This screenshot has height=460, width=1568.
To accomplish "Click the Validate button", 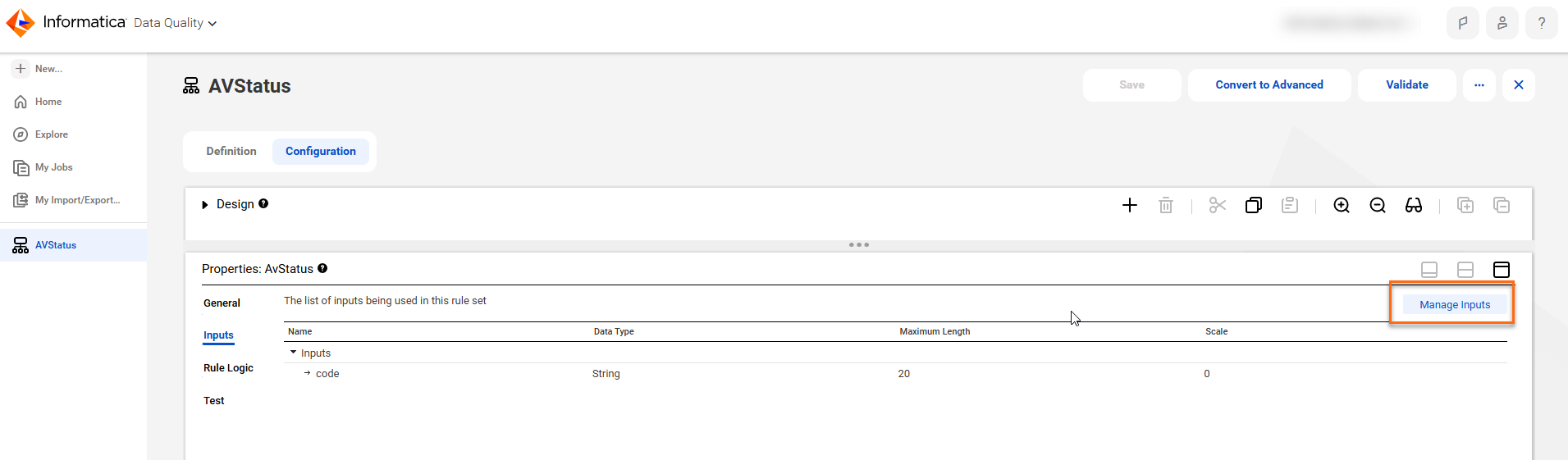I will pyautogui.click(x=1406, y=85).
